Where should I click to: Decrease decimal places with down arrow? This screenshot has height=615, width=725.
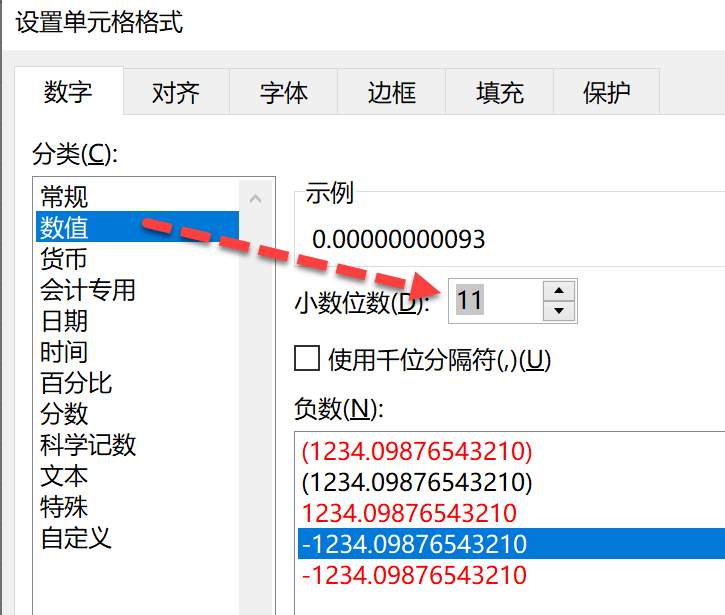click(559, 311)
